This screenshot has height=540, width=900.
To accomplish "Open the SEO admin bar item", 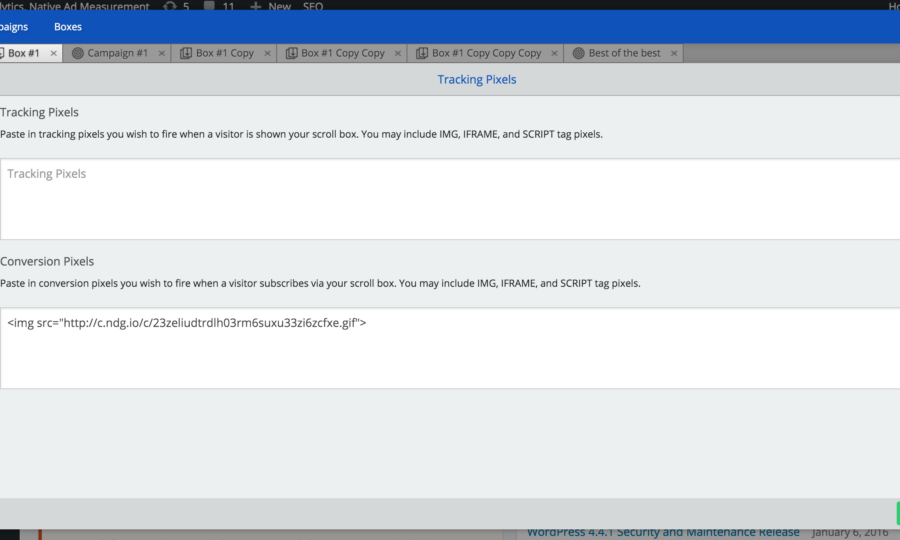I will pos(313,6).
